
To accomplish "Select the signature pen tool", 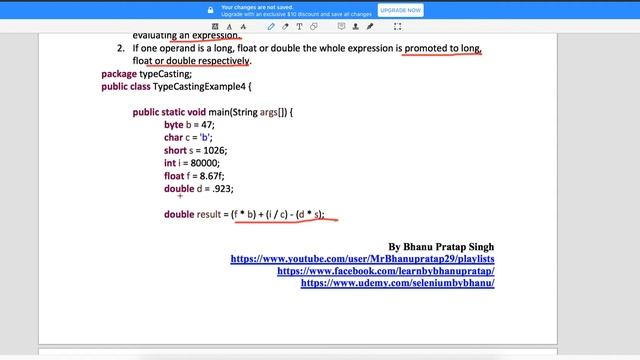I will [x=370, y=27].
